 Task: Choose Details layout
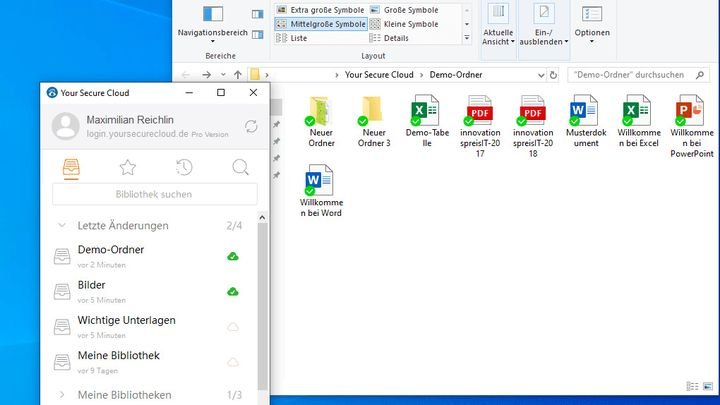(x=389, y=38)
